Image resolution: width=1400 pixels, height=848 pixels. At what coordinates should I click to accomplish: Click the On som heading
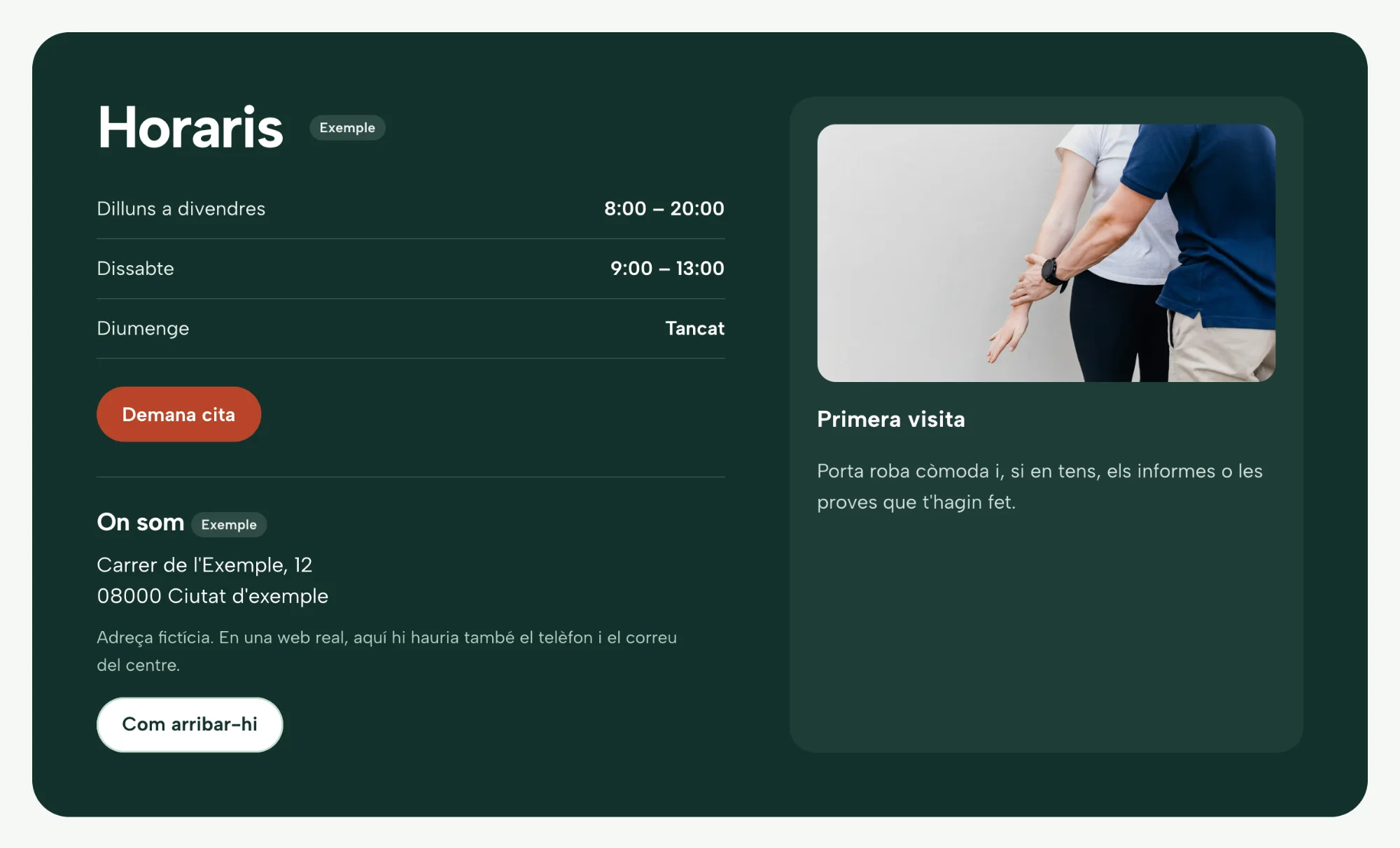[x=140, y=522]
